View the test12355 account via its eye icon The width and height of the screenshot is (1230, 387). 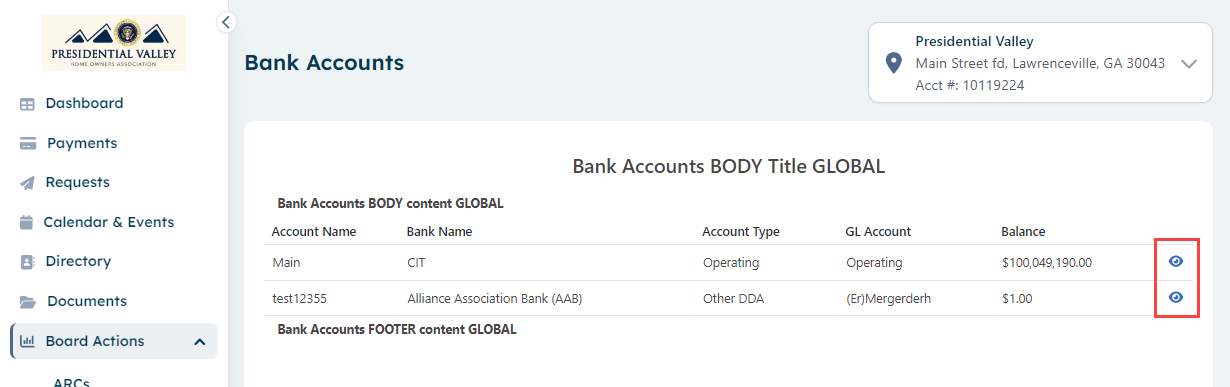point(1176,297)
